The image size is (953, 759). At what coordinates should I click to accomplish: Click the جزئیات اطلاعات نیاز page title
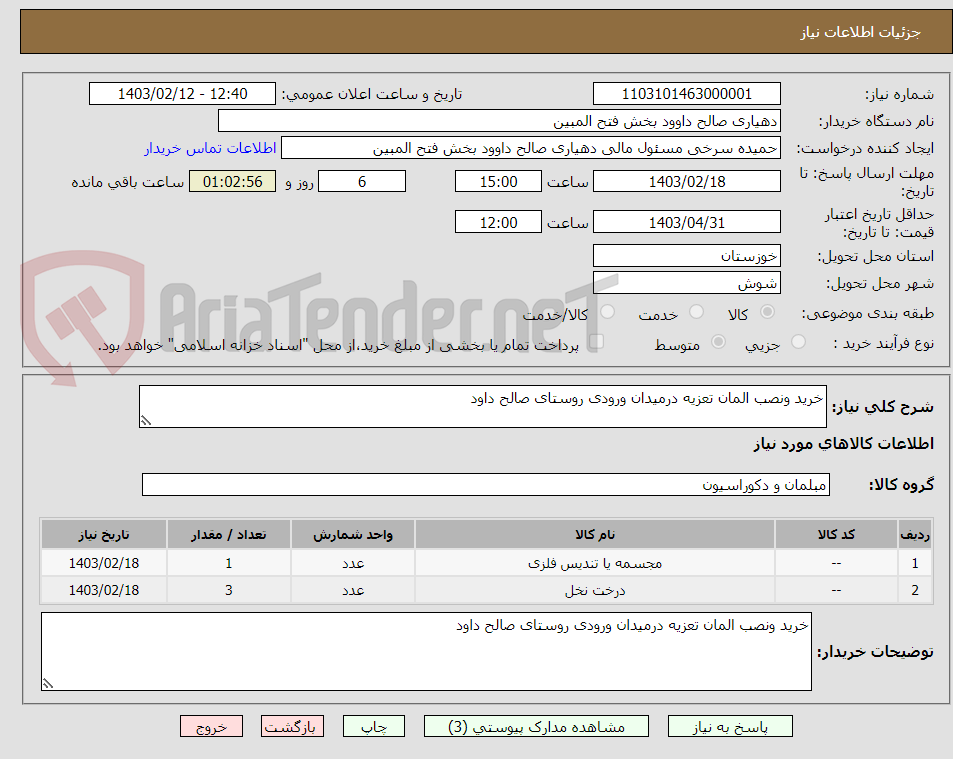(860, 32)
